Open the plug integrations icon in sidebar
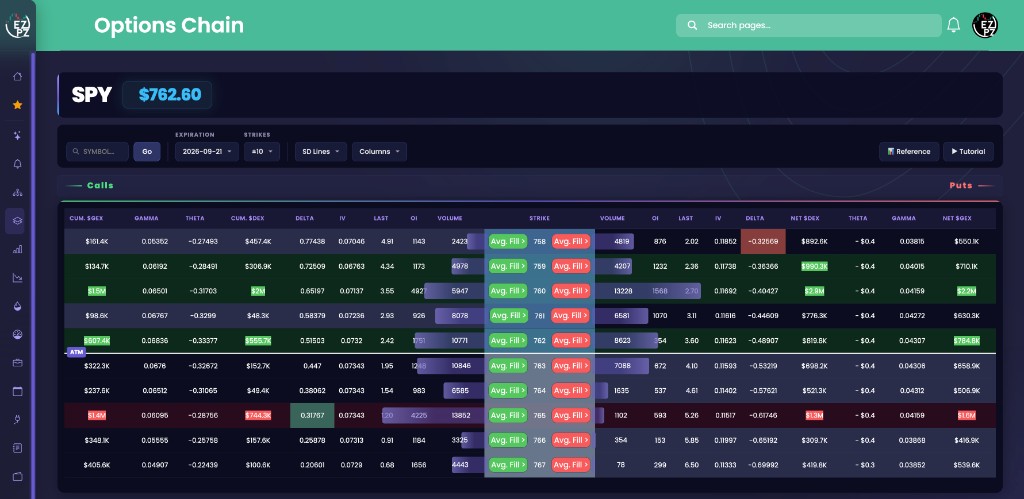This screenshot has width=1024, height=499. (18, 419)
